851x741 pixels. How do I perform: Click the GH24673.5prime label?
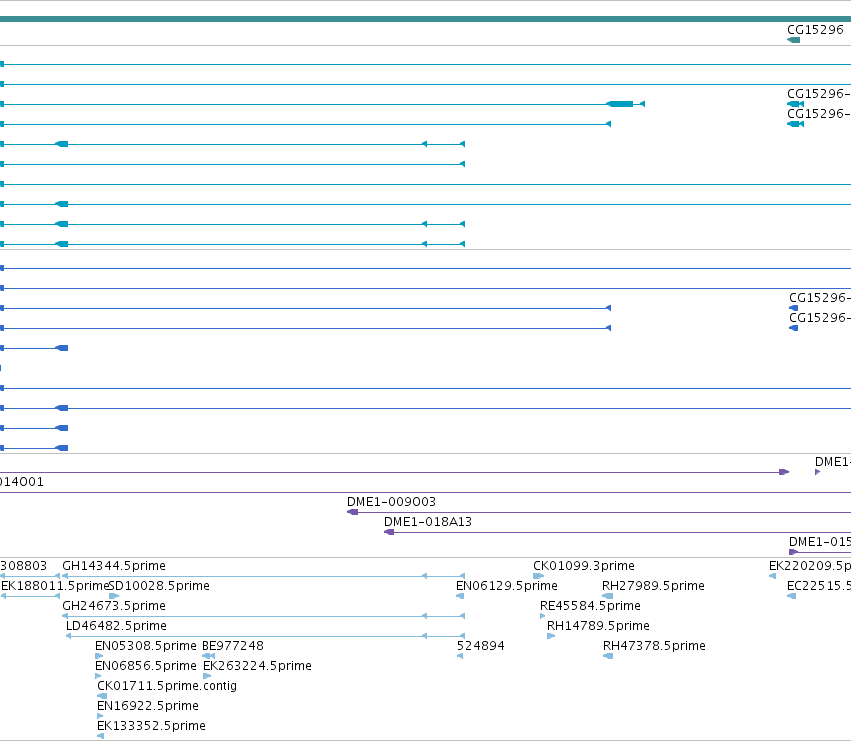[114, 606]
